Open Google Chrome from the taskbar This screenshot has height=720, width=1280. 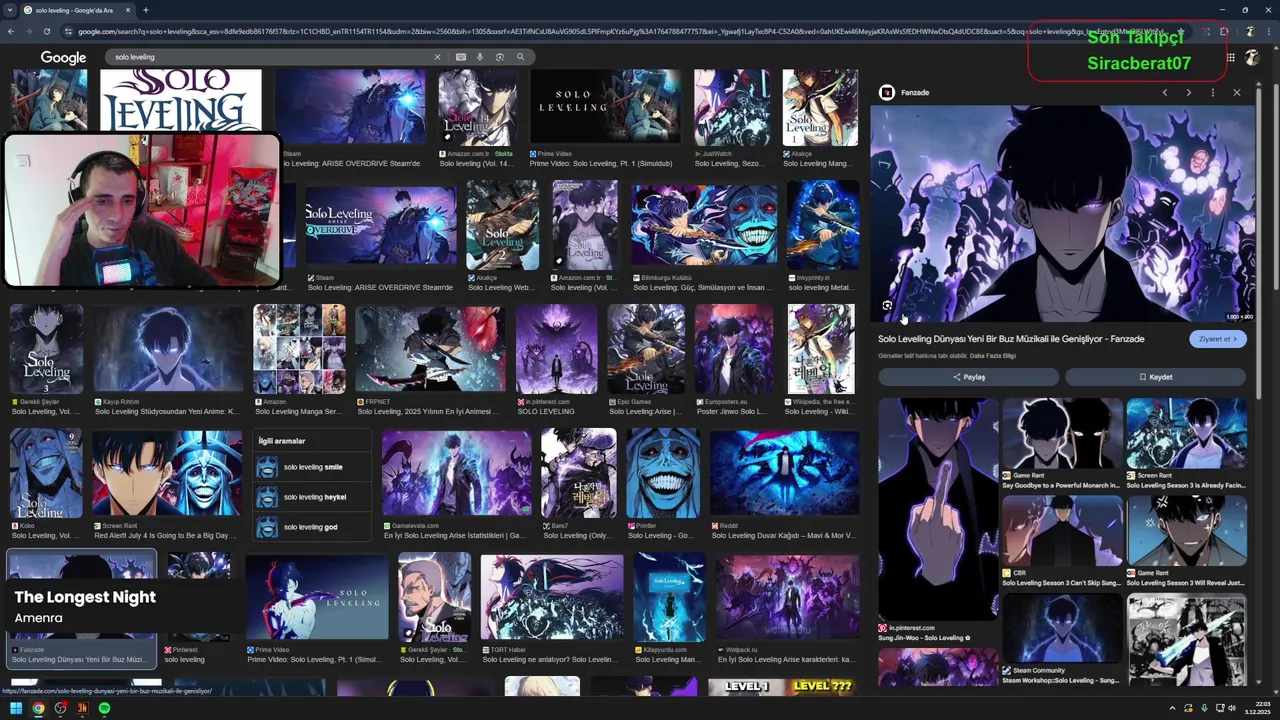[x=38, y=708]
